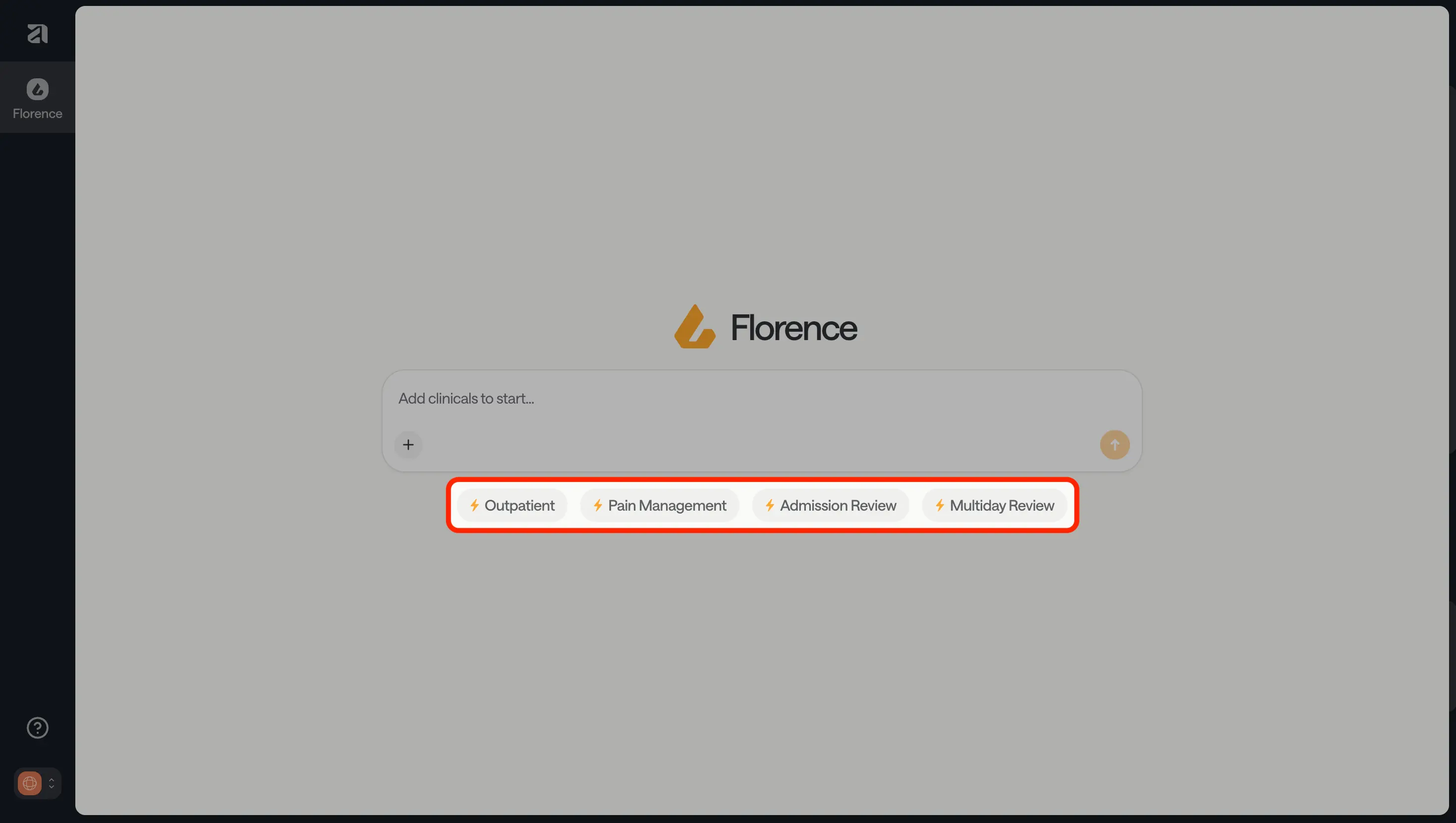Select the Pain Management quick action
The height and width of the screenshot is (823, 1456).
(667, 506)
